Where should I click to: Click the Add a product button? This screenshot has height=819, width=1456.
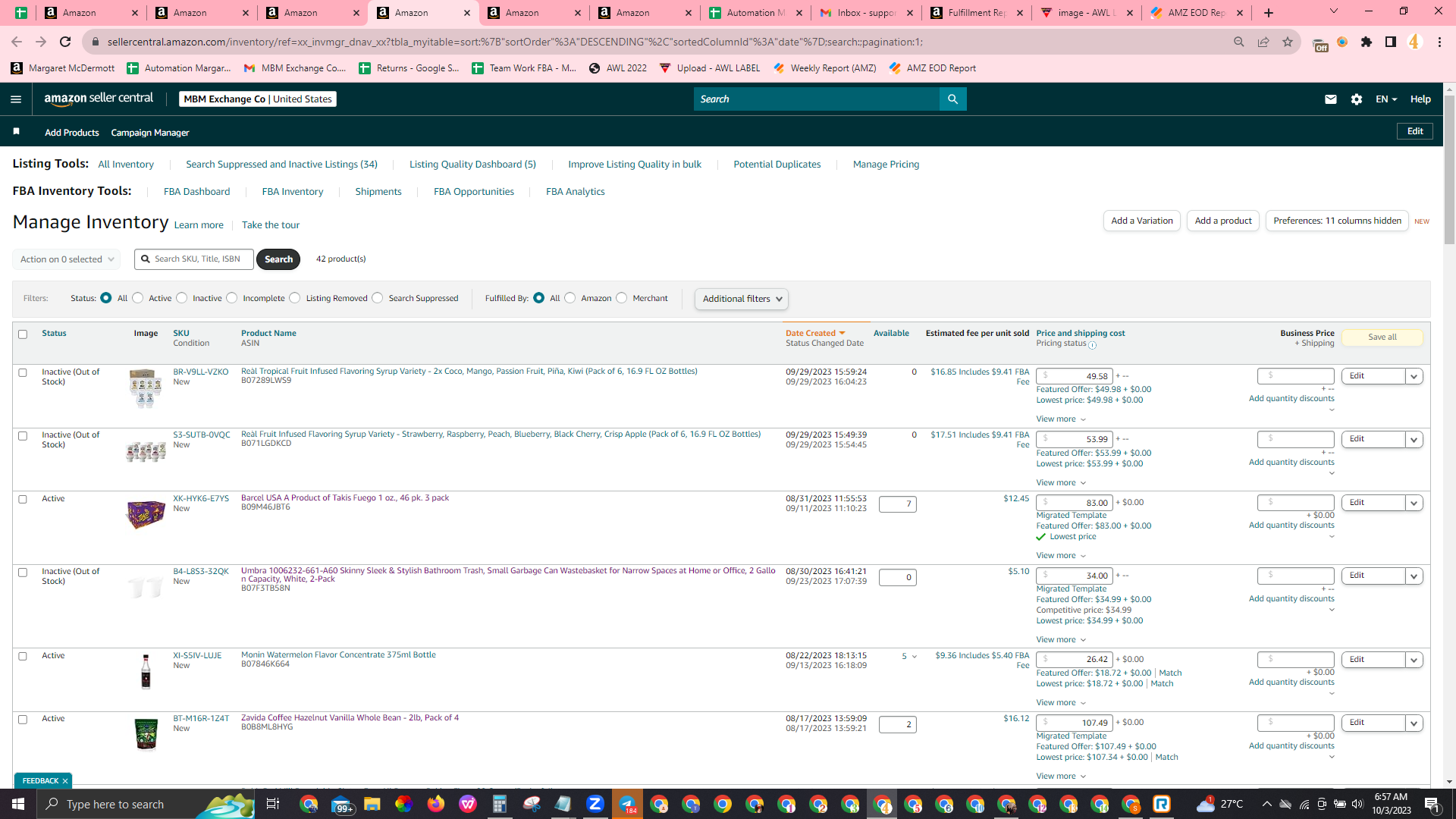coord(1223,221)
